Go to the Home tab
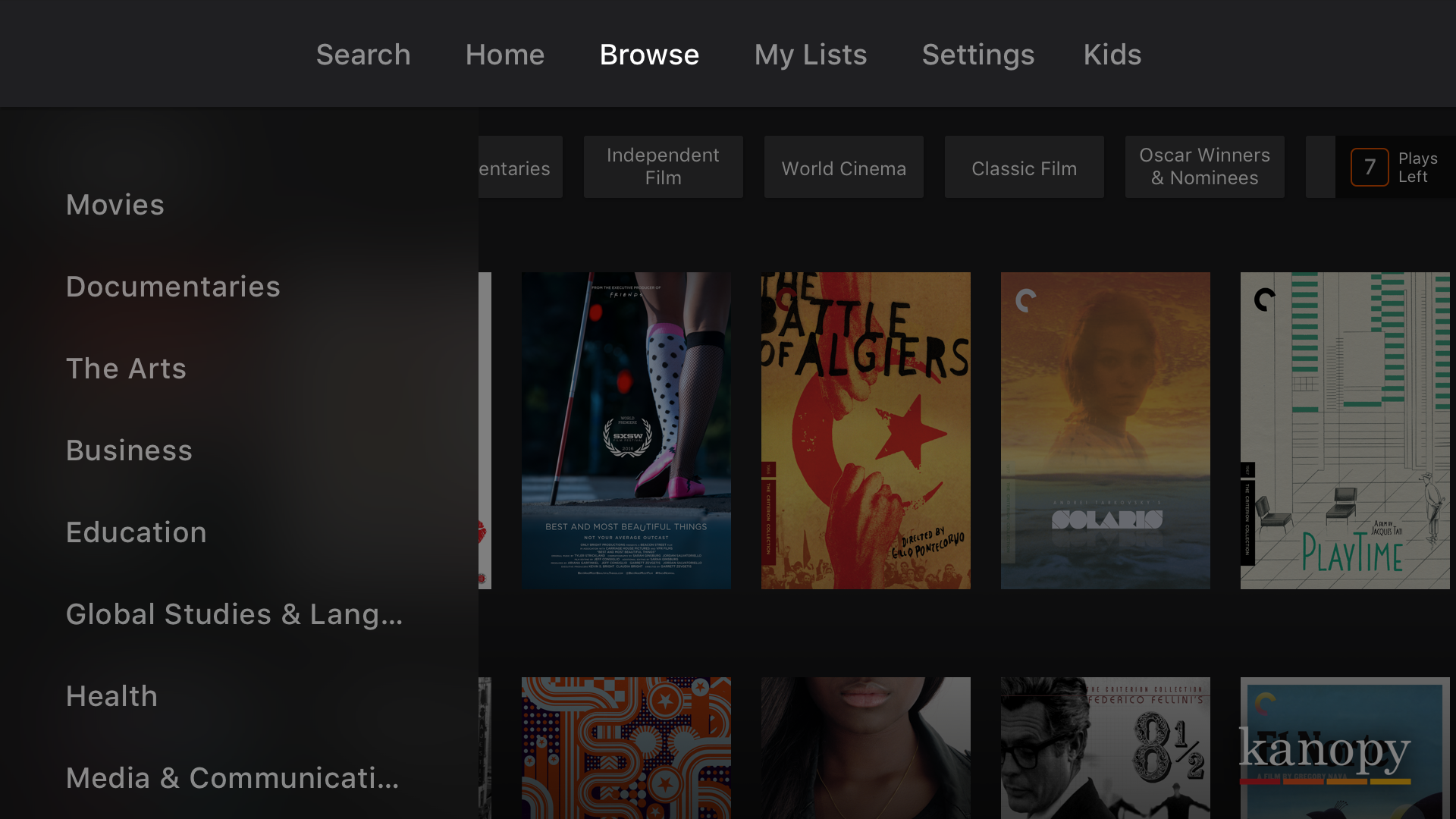The width and height of the screenshot is (1456, 819). [x=505, y=55]
